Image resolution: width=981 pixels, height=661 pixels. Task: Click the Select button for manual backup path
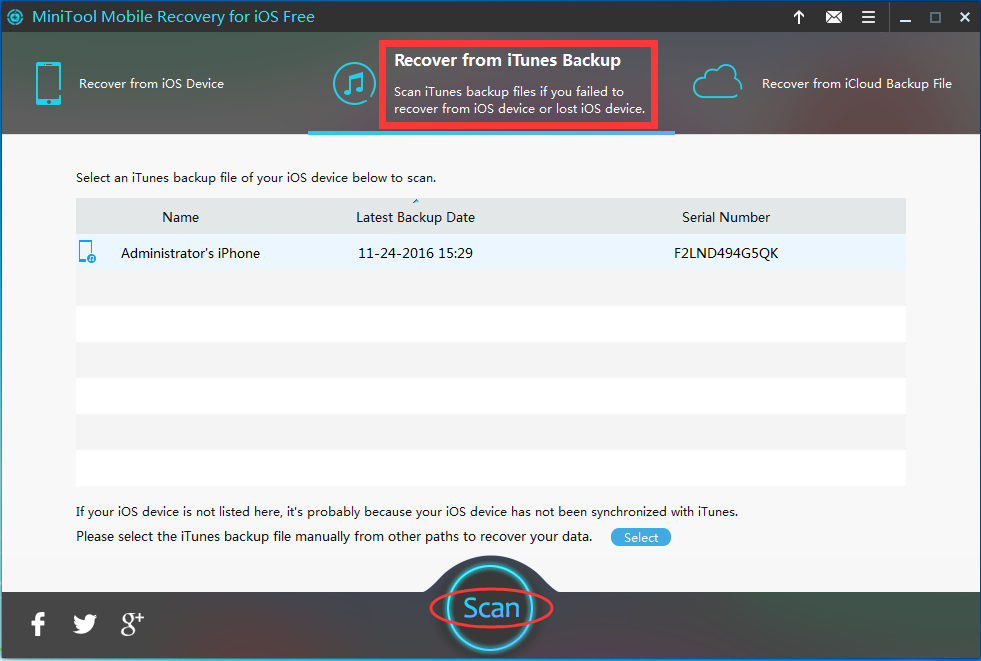[641, 537]
